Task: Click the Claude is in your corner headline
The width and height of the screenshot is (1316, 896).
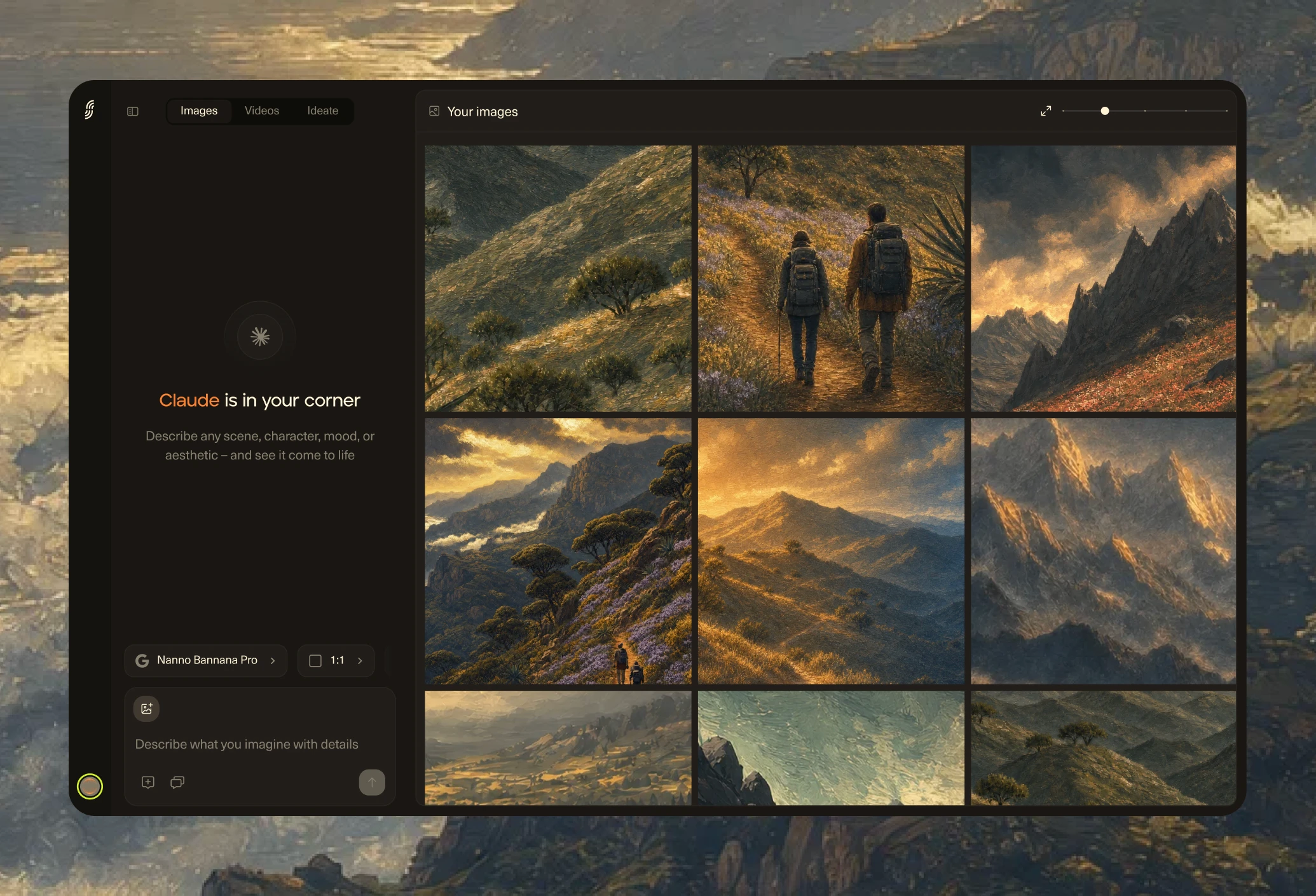Action: point(259,400)
